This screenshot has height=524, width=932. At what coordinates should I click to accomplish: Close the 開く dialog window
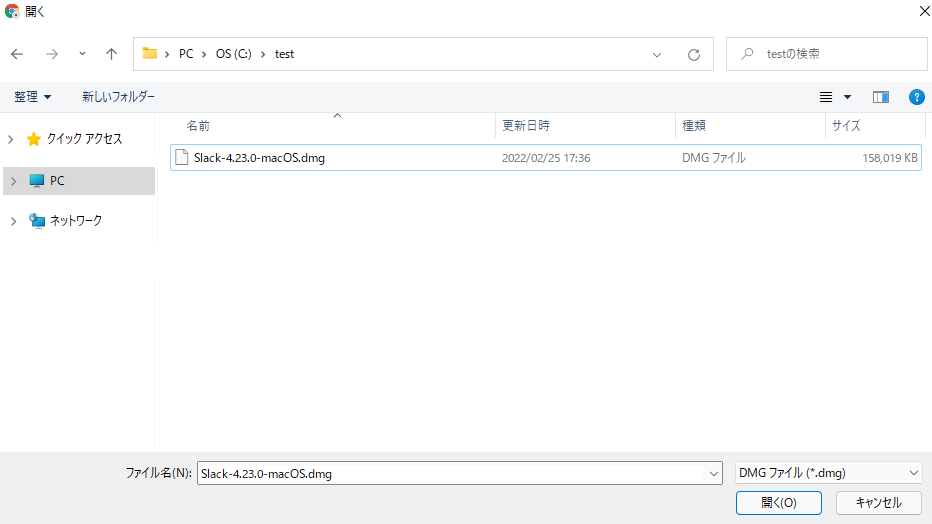924,11
